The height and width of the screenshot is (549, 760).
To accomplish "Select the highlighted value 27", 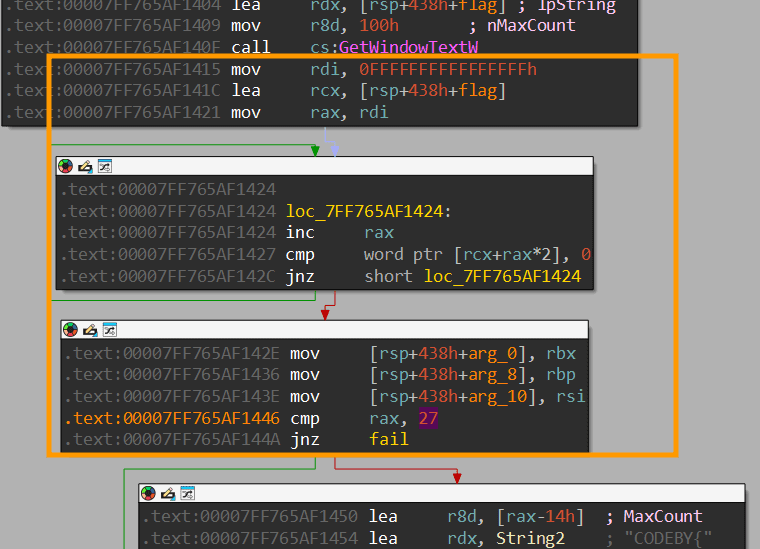I will [x=428, y=418].
